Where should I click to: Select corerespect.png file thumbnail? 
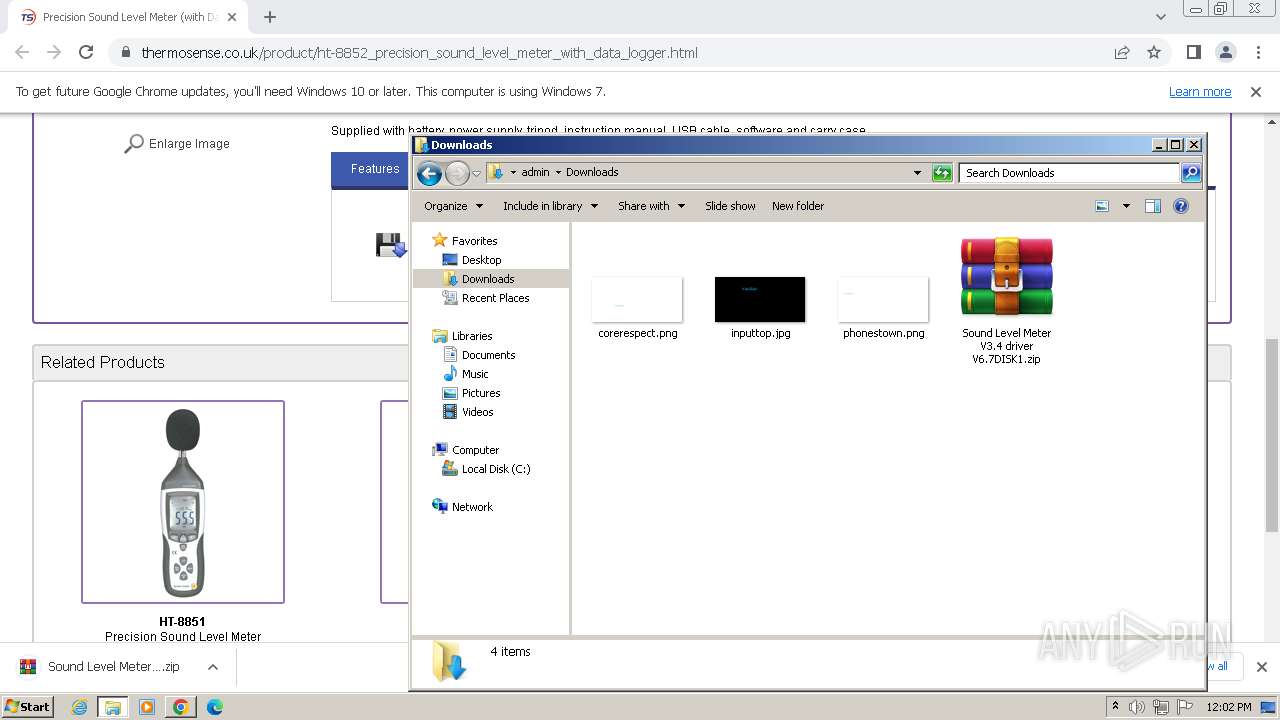[x=637, y=300]
